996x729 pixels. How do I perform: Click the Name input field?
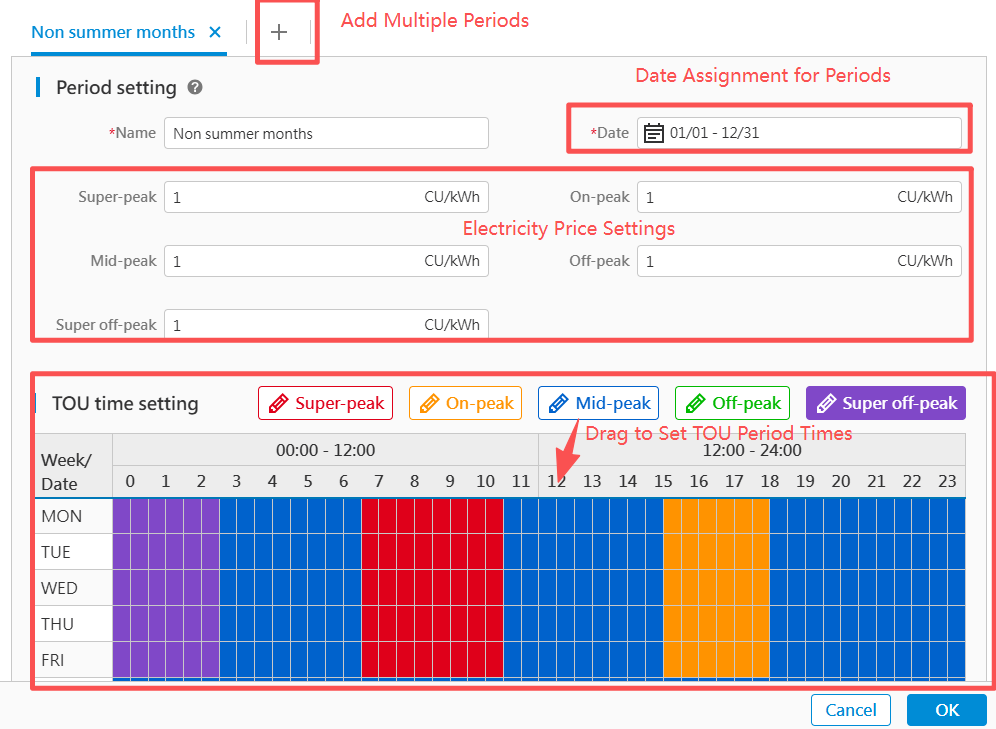click(326, 133)
